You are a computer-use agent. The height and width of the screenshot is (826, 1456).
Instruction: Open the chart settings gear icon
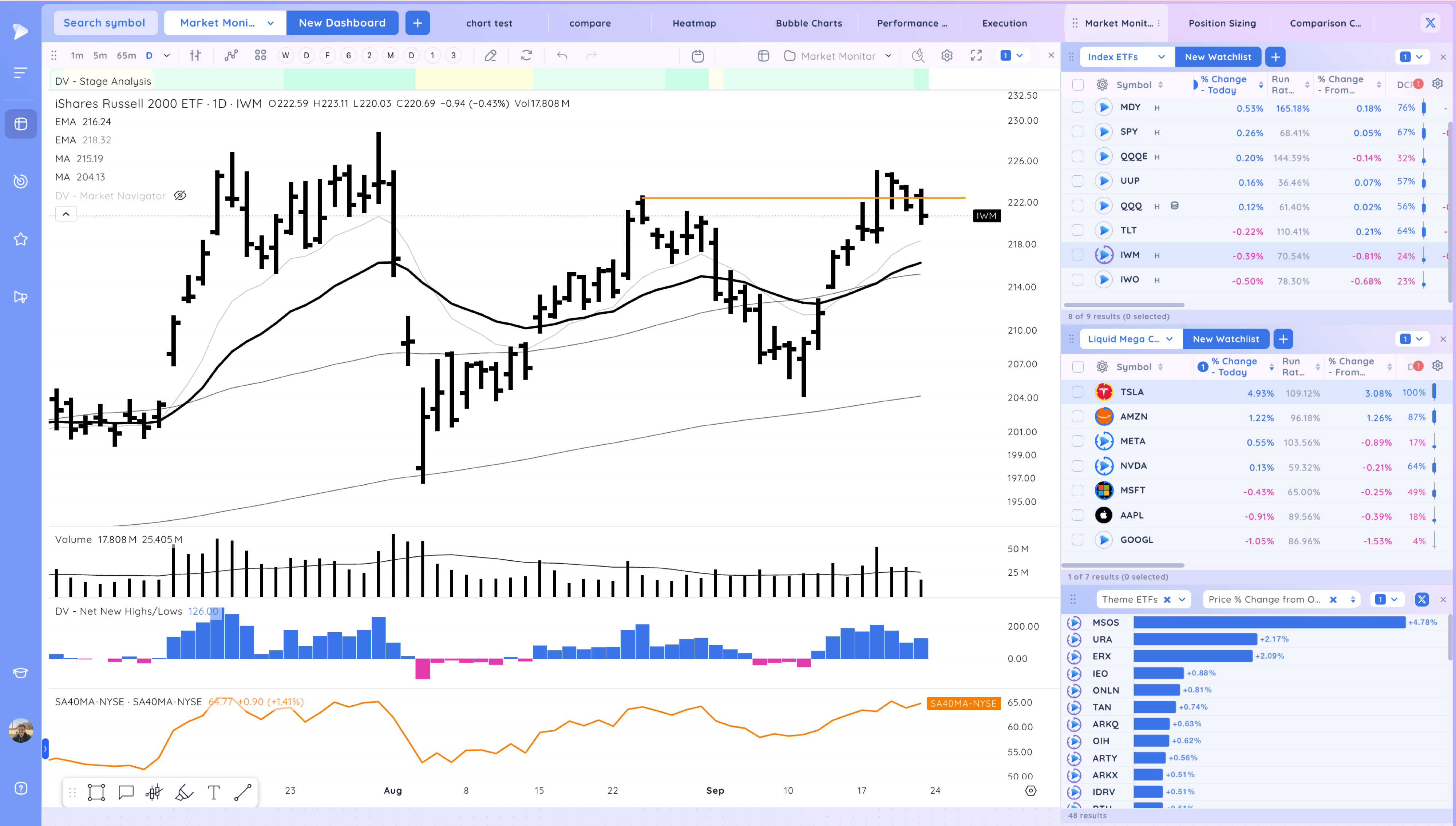pyautogui.click(x=946, y=56)
